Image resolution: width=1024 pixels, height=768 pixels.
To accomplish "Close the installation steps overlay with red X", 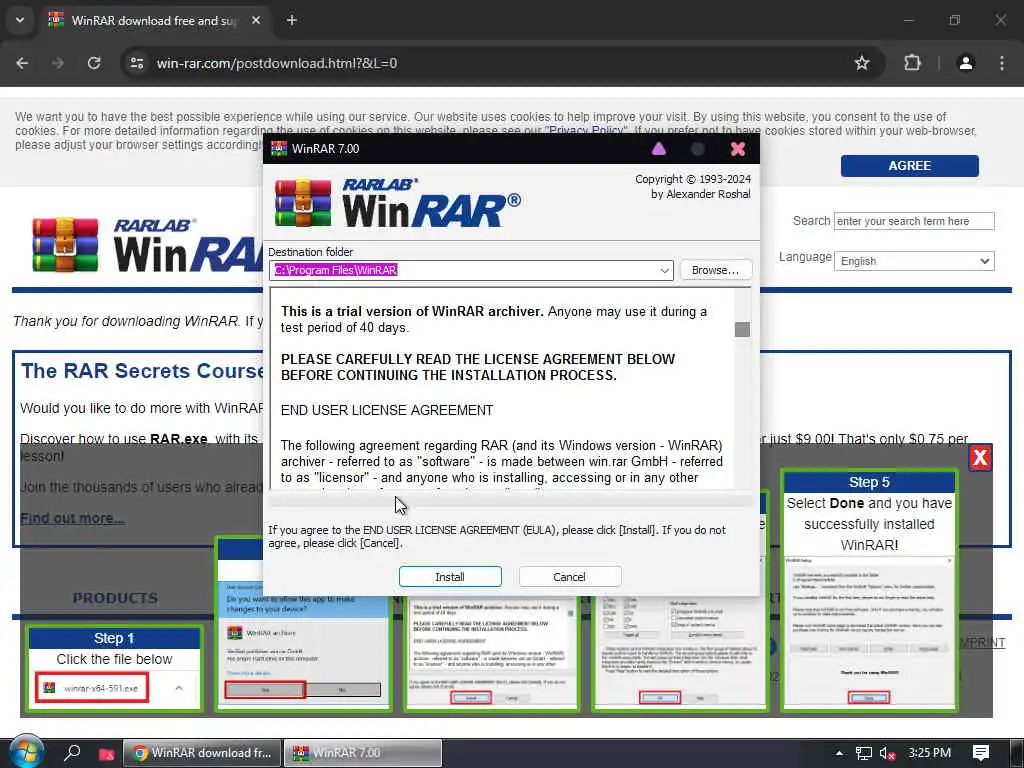I will pyautogui.click(x=980, y=458).
